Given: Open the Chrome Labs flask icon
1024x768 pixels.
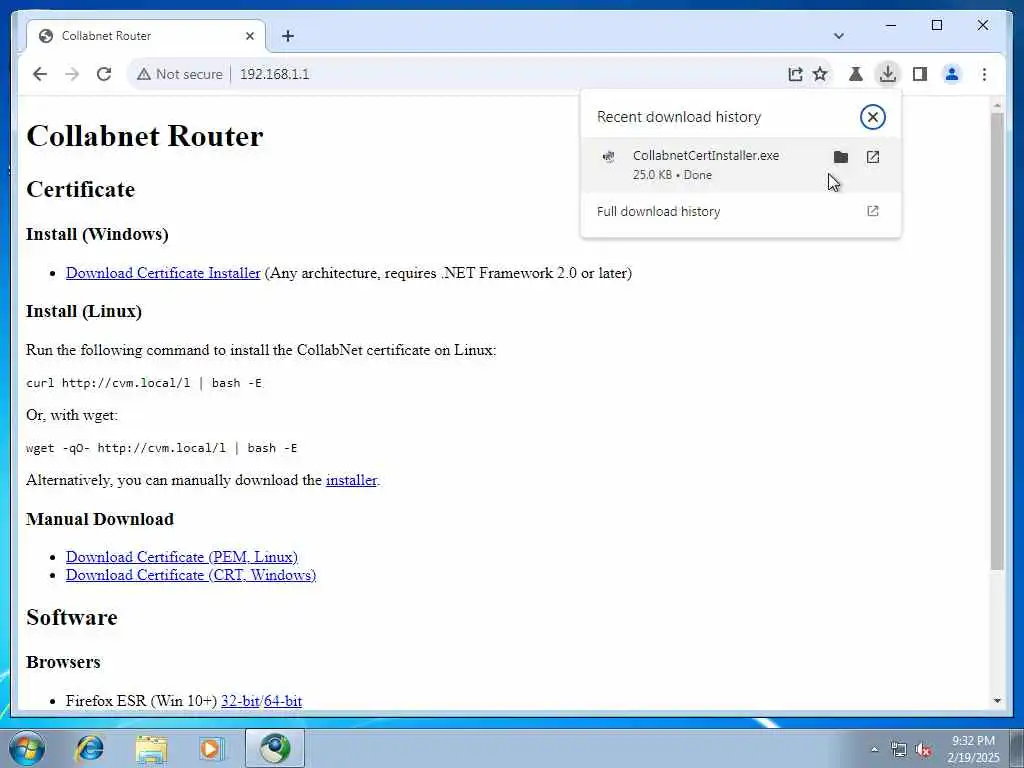Looking at the screenshot, I should point(856,74).
